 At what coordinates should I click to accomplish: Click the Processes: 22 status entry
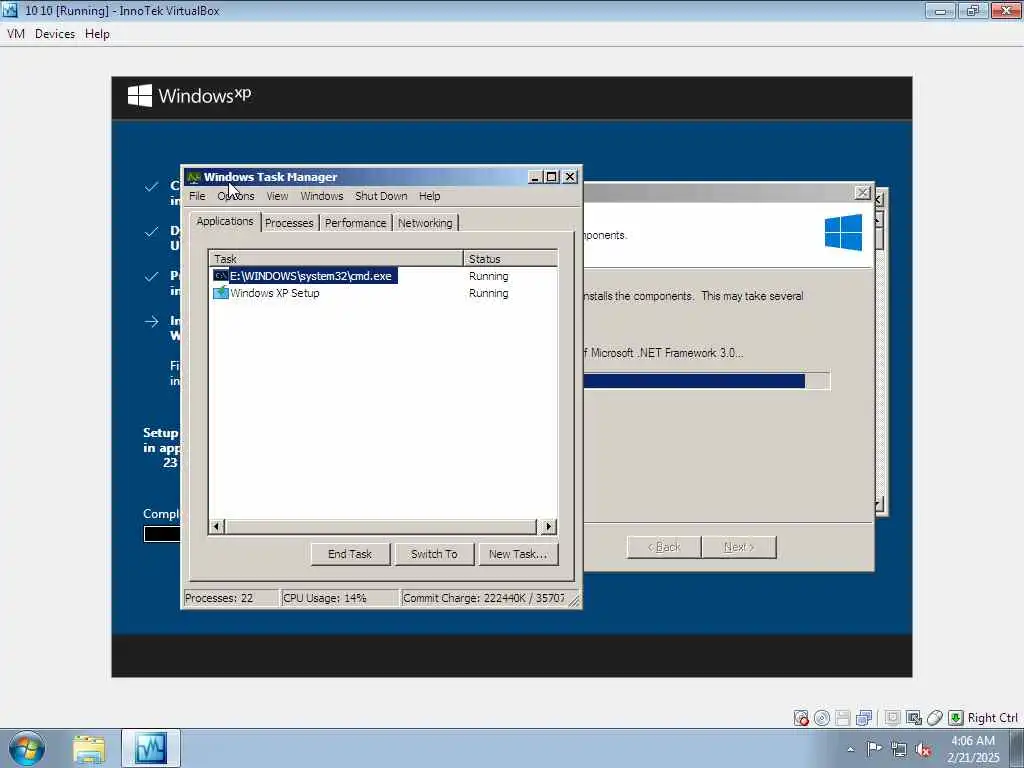(231, 598)
